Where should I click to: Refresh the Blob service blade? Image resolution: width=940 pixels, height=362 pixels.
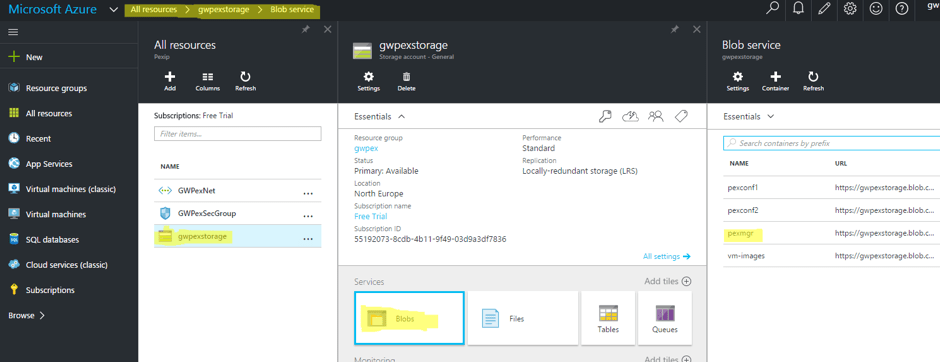813,82
